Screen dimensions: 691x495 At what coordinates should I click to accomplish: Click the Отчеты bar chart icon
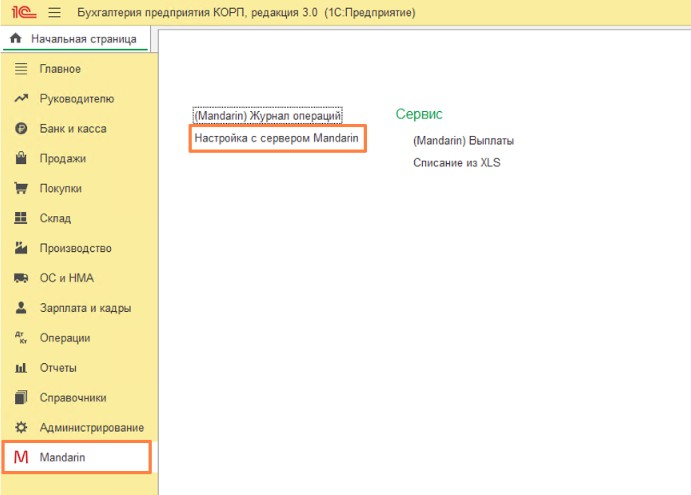tap(21, 368)
